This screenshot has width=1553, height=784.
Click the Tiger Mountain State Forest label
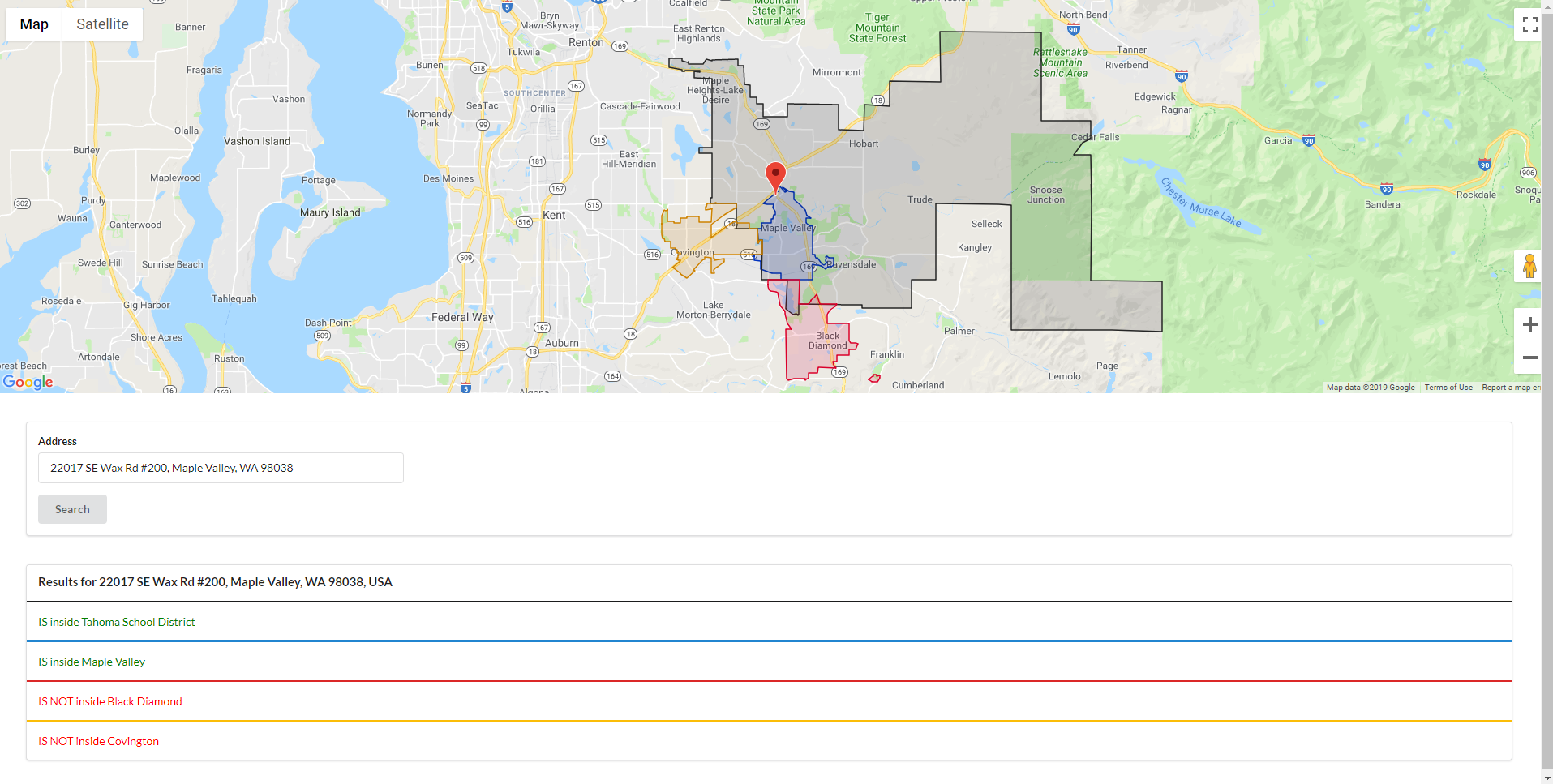tap(877, 28)
